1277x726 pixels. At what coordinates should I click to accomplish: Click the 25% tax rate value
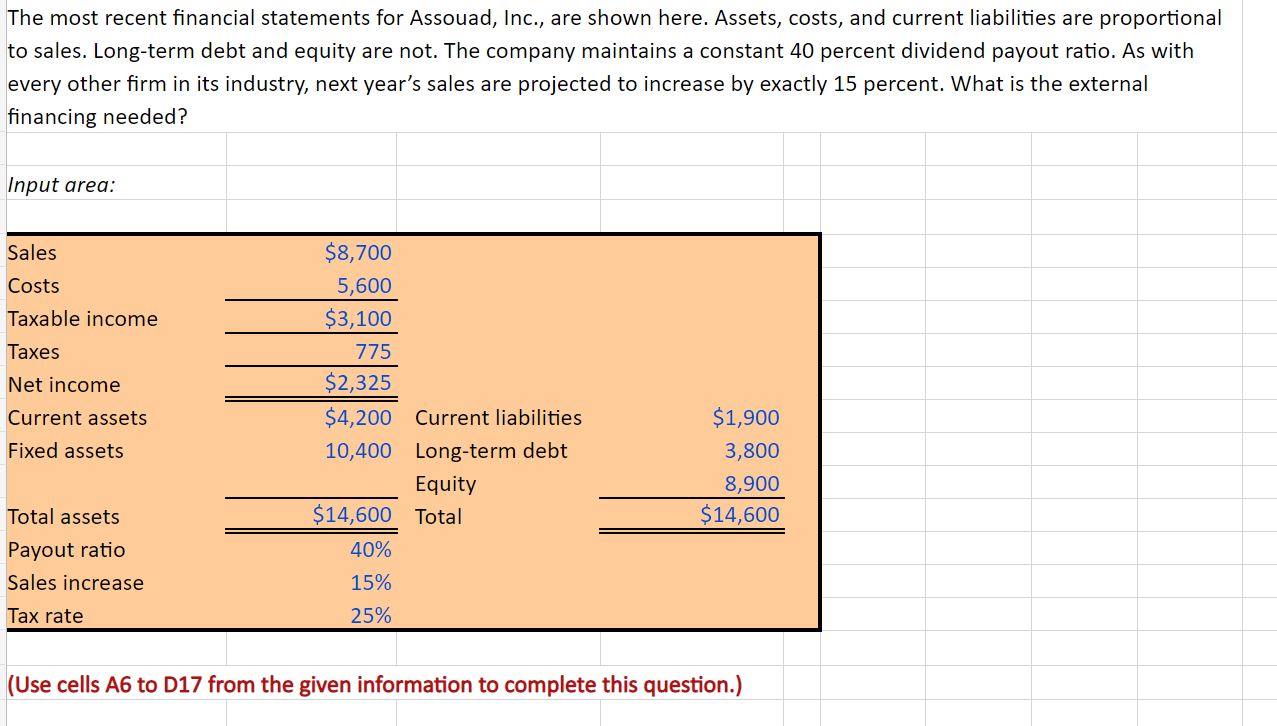pos(371,615)
